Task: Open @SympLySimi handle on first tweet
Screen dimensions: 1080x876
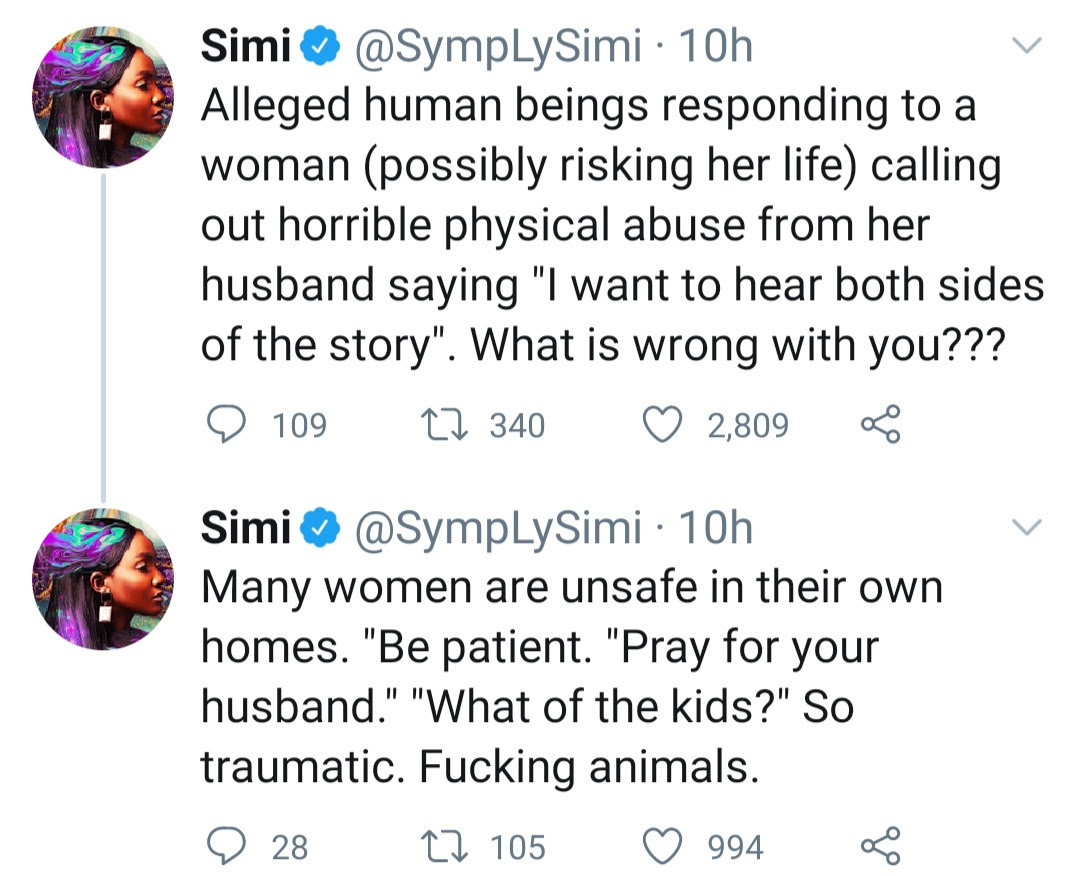Action: click(x=497, y=47)
